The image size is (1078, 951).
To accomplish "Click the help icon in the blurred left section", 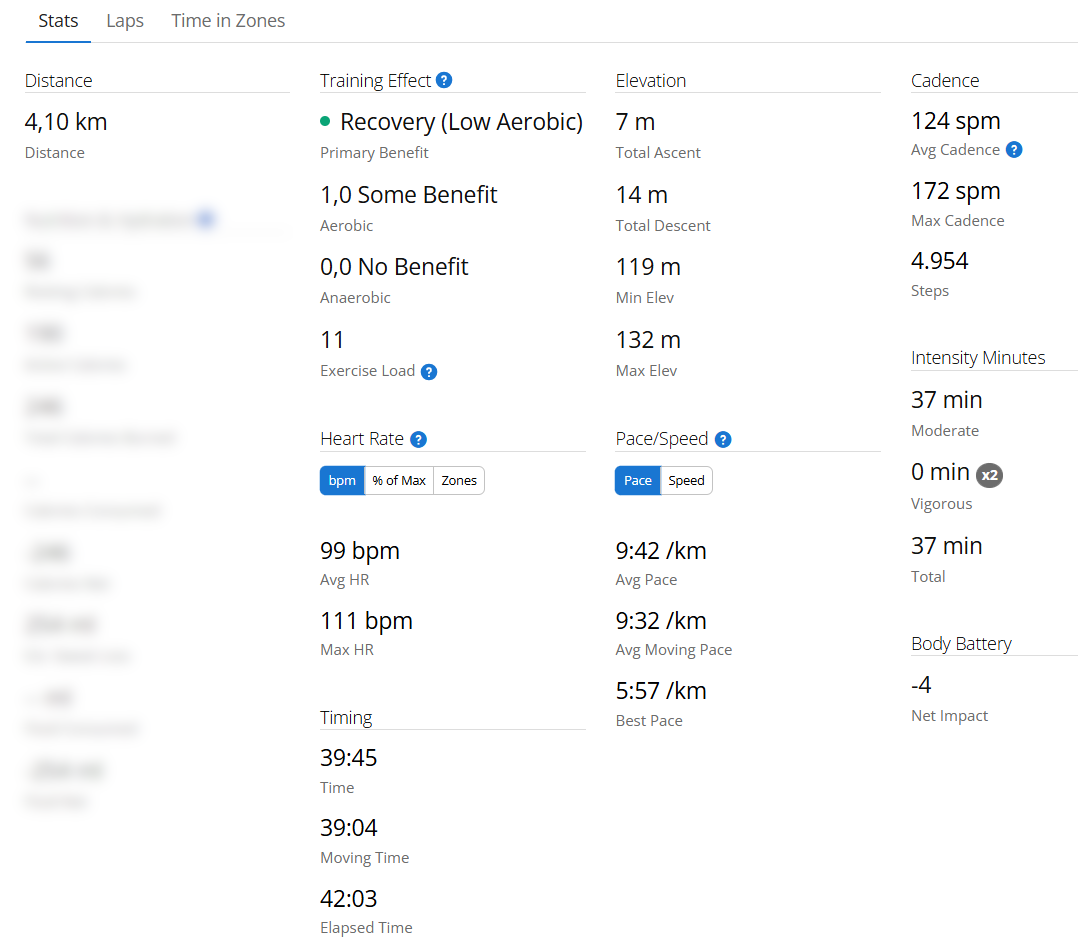I will point(205,219).
